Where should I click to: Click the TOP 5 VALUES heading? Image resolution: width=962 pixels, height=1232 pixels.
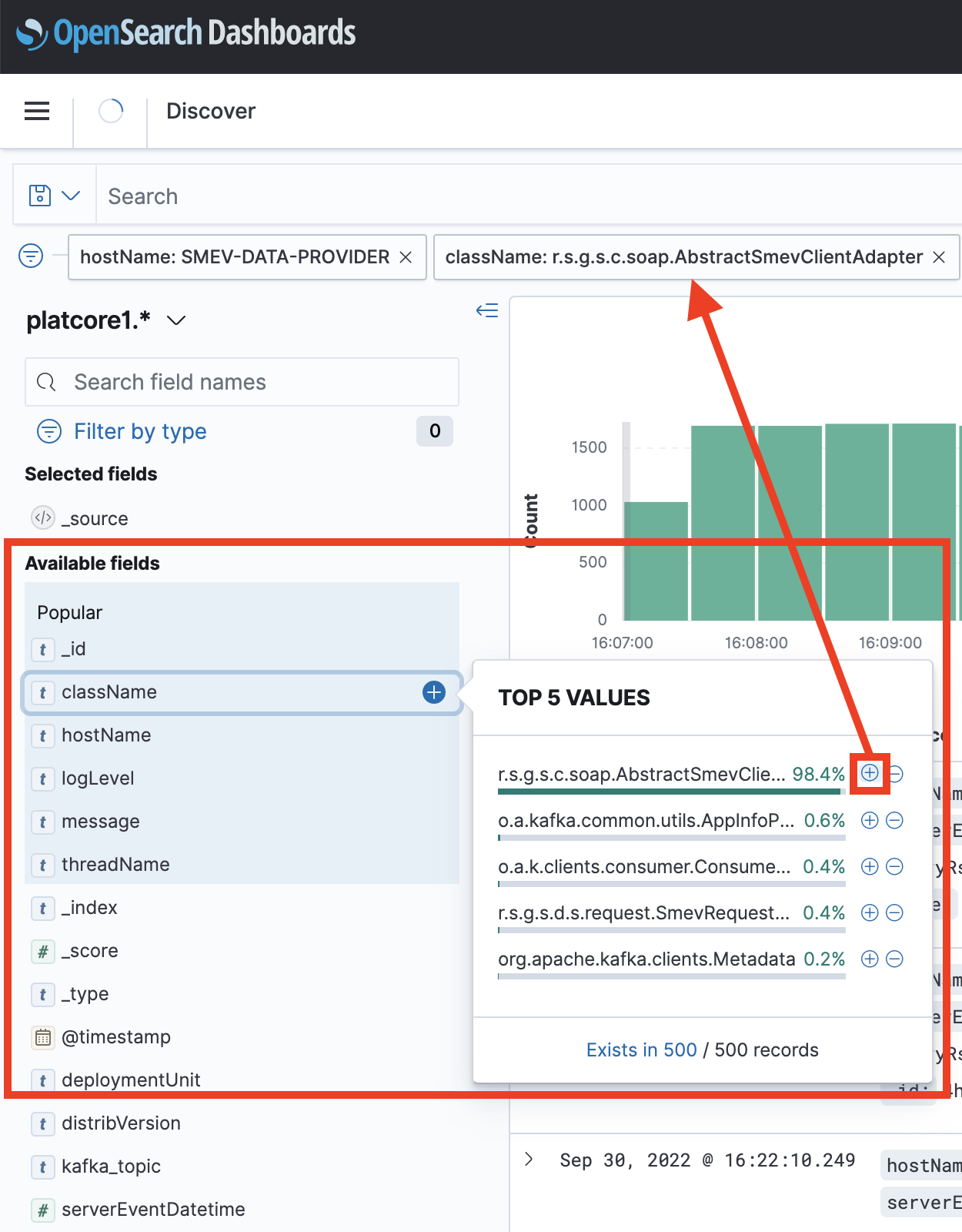coord(574,698)
